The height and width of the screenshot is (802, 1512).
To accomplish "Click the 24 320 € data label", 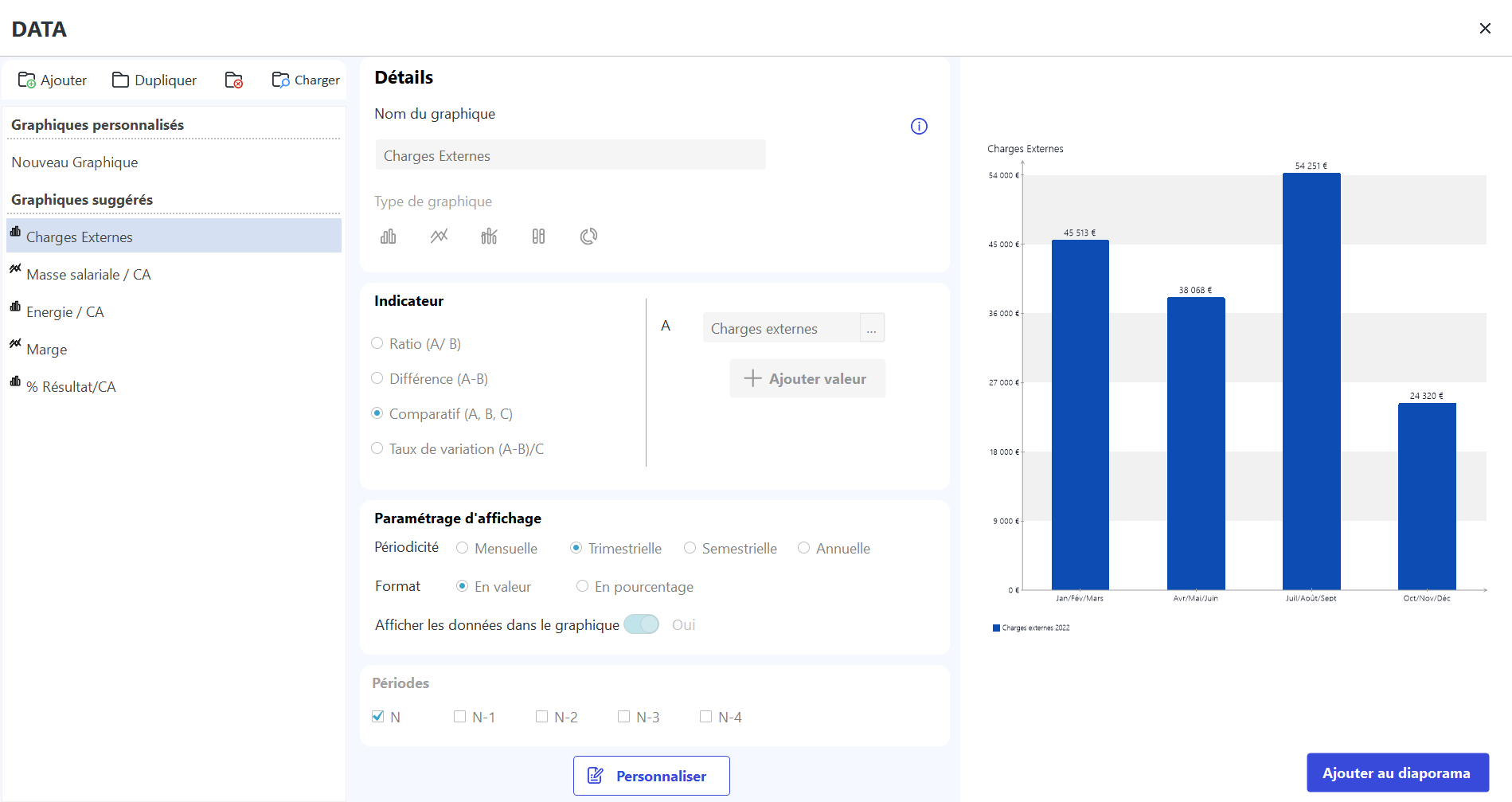I will coord(1426,396).
